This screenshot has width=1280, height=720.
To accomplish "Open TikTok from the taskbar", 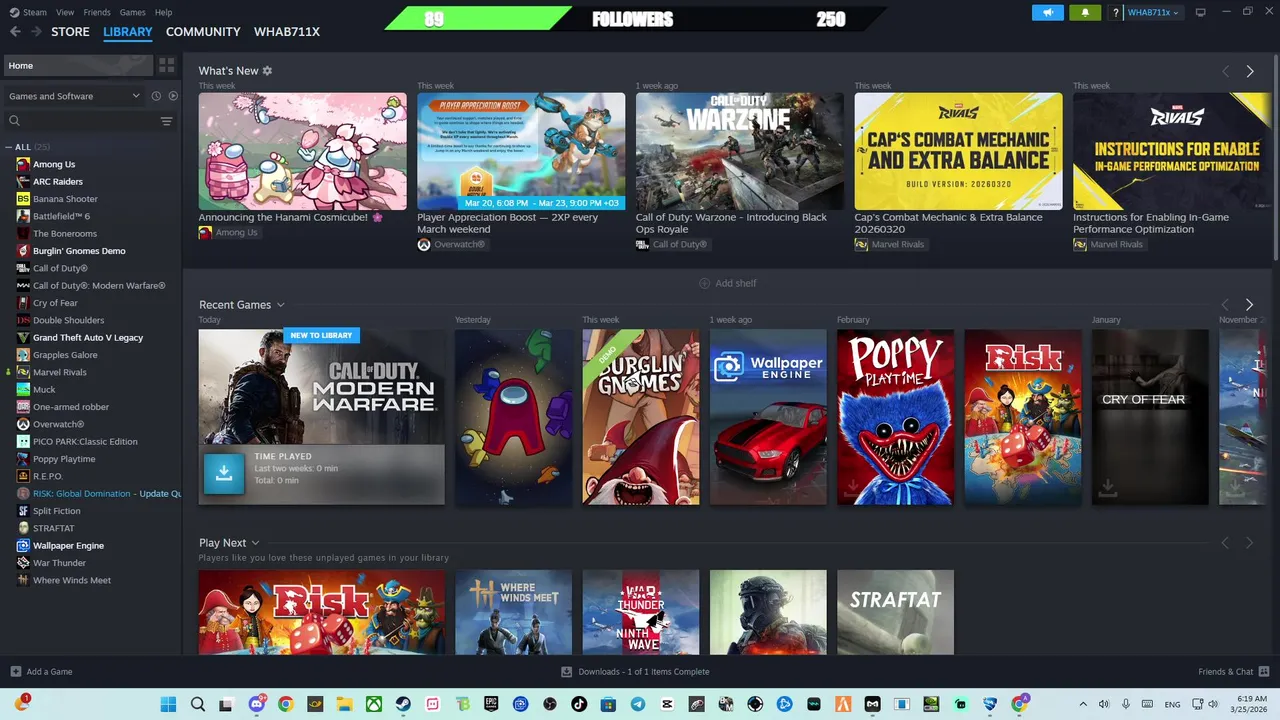I will click(579, 704).
